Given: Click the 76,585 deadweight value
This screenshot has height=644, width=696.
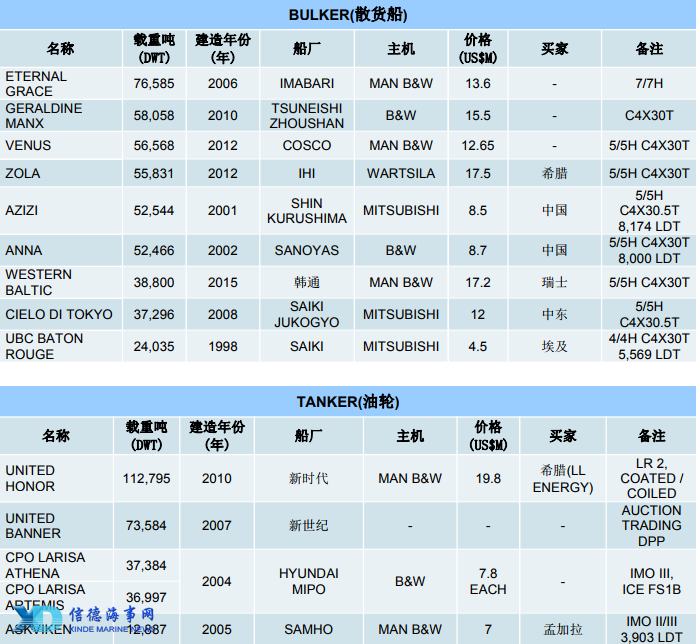Looking at the screenshot, I should pyautogui.click(x=154, y=83).
